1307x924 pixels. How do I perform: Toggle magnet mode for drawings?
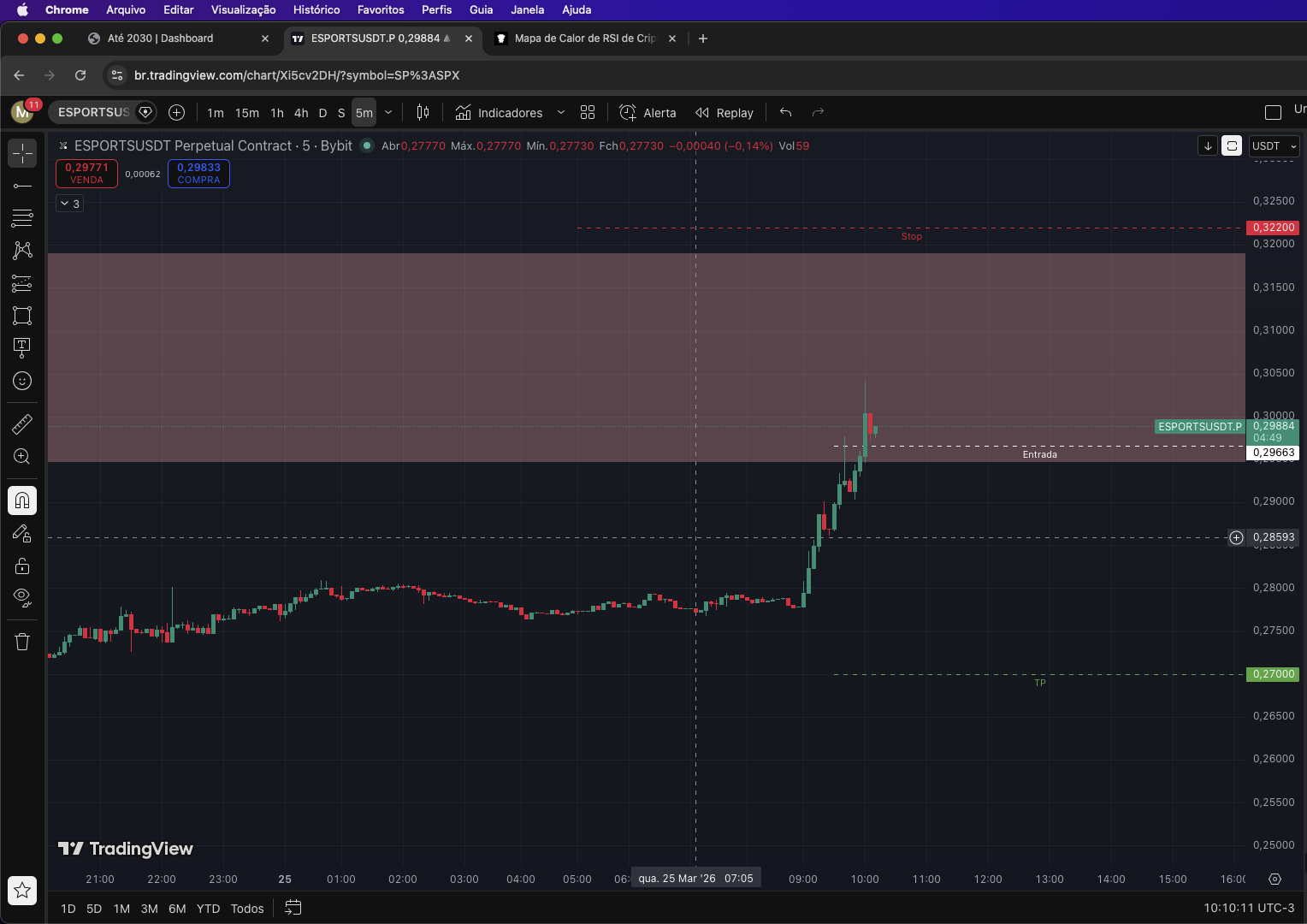(22, 500)
